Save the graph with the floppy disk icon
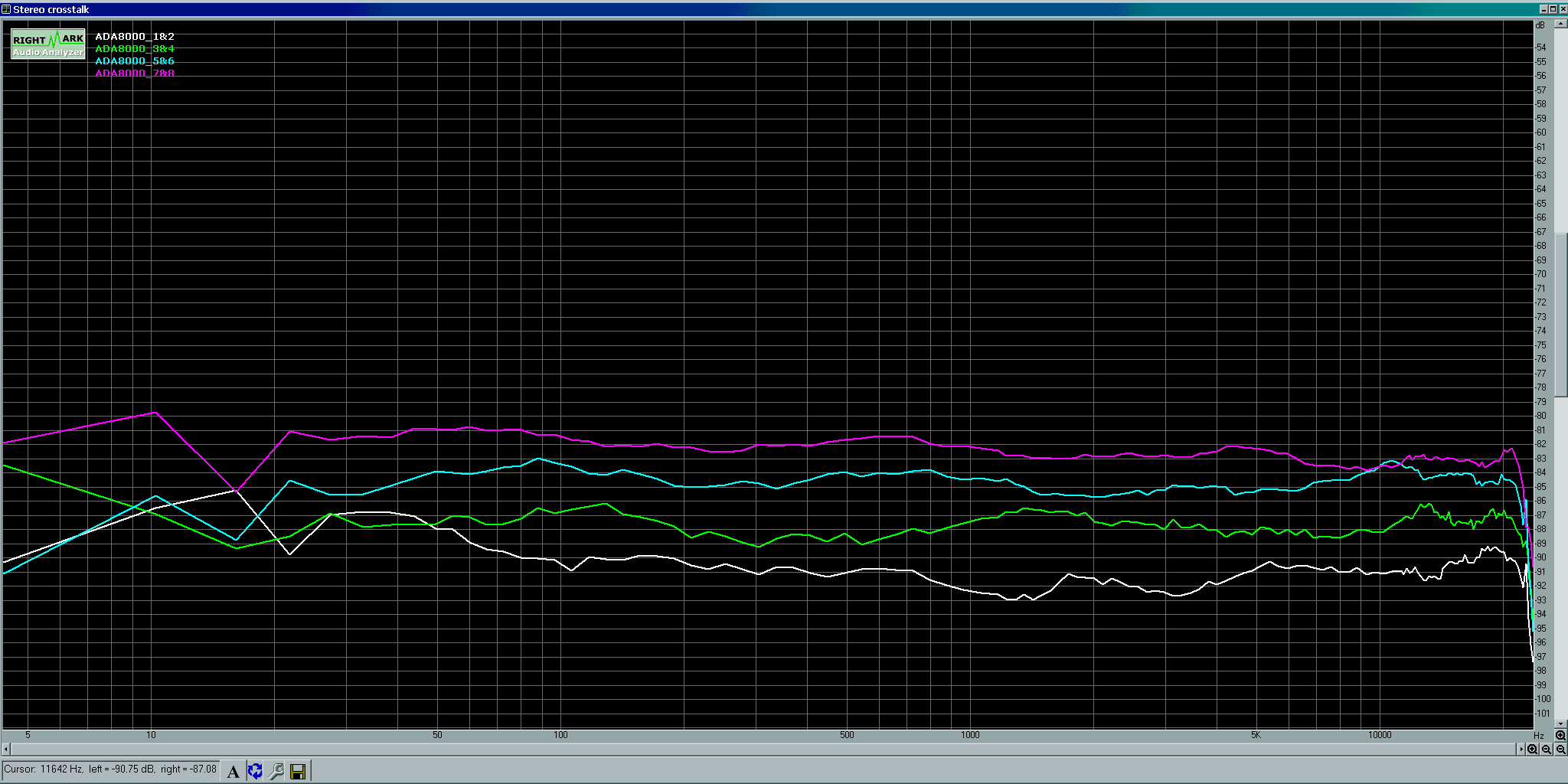The width and height of the screenshot is (1568, 784). [x=298, y=771]
